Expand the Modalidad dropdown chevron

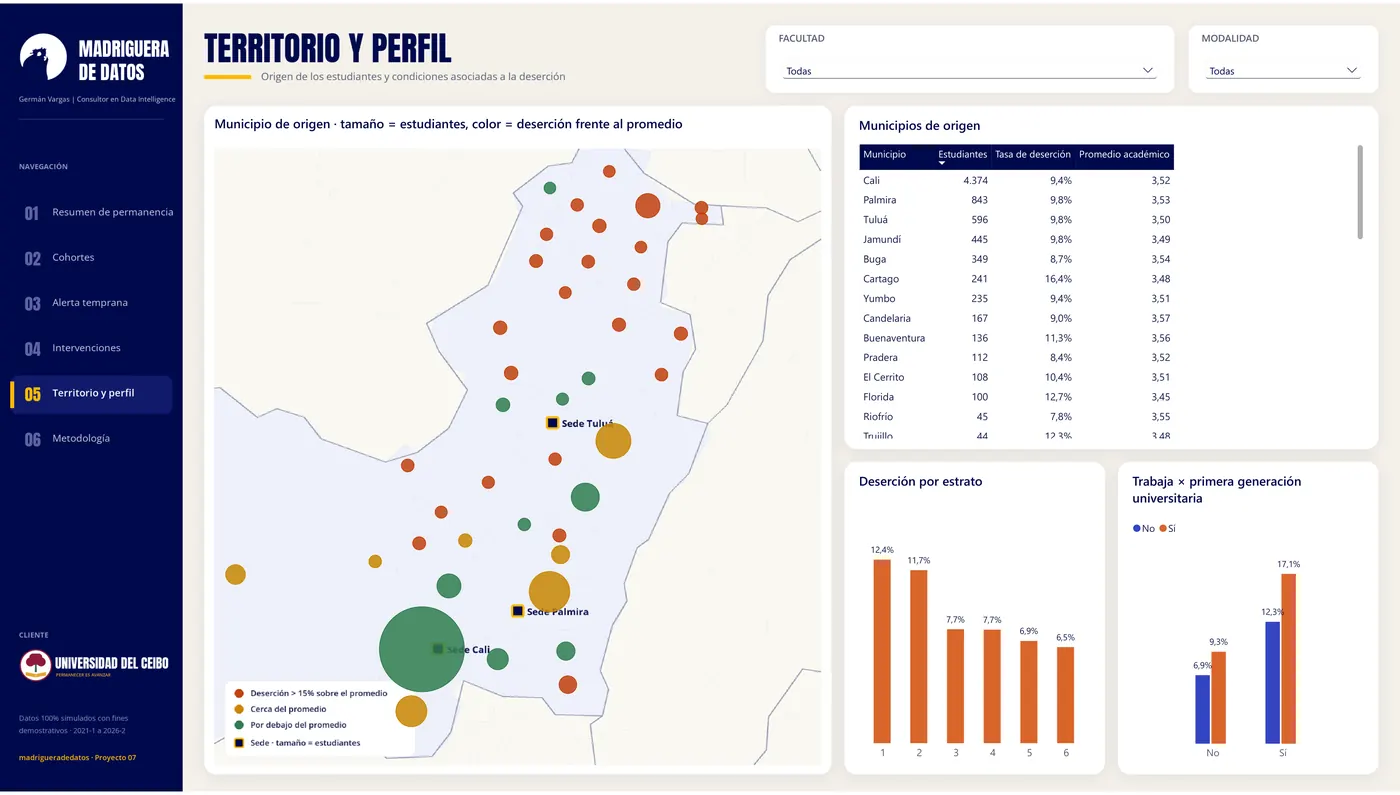click(x=1352, y=70)
